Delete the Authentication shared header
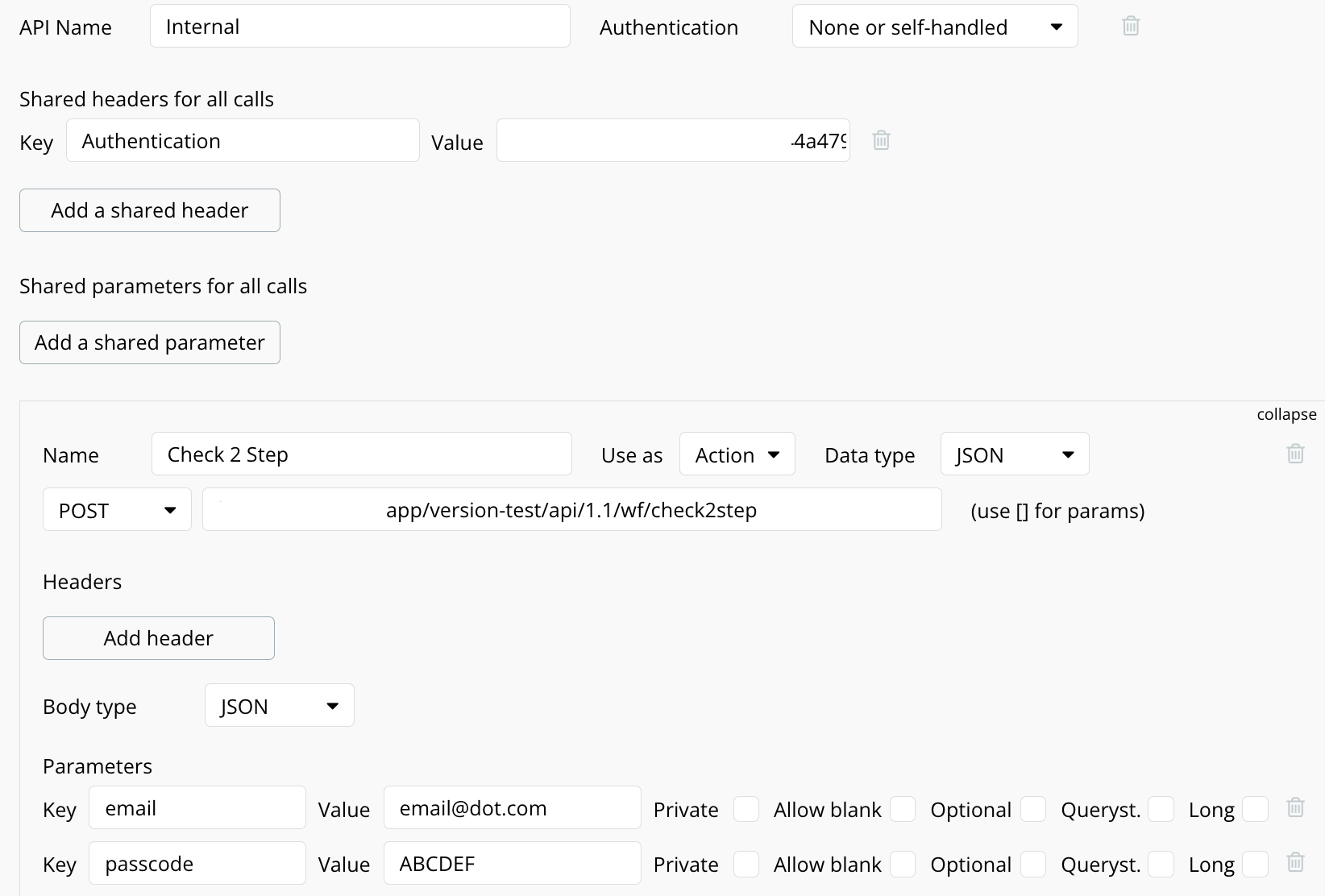Screen dimensions: 1325x896 click(881, 140)
